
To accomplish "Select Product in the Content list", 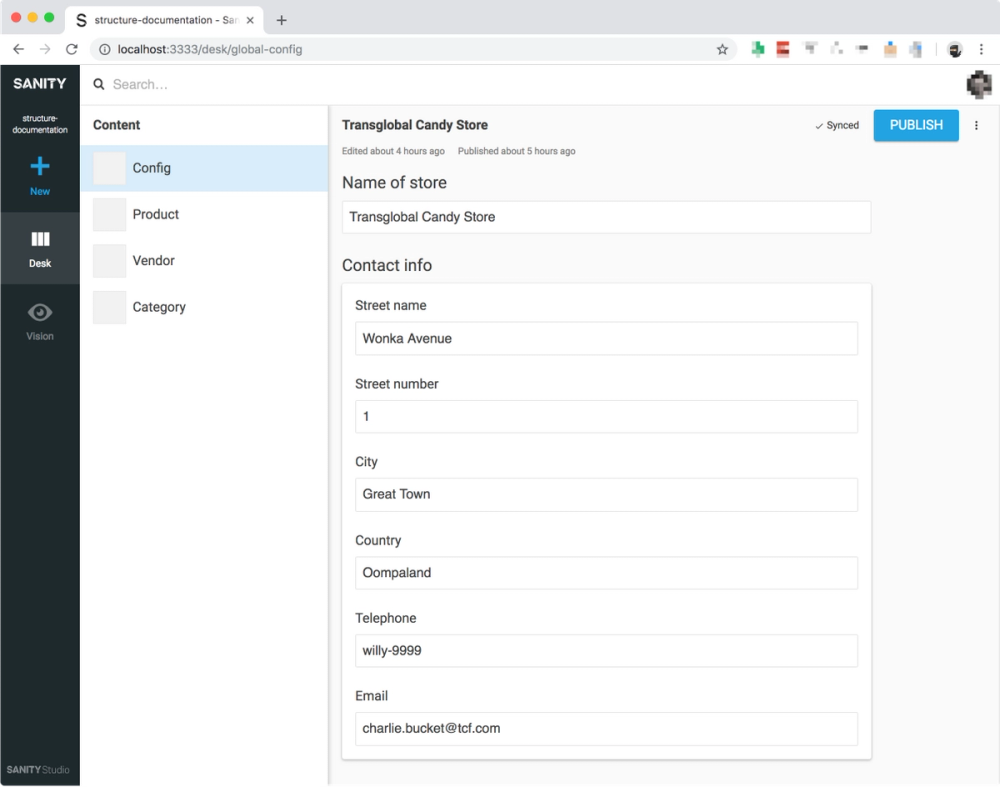I will click(204, 214).
